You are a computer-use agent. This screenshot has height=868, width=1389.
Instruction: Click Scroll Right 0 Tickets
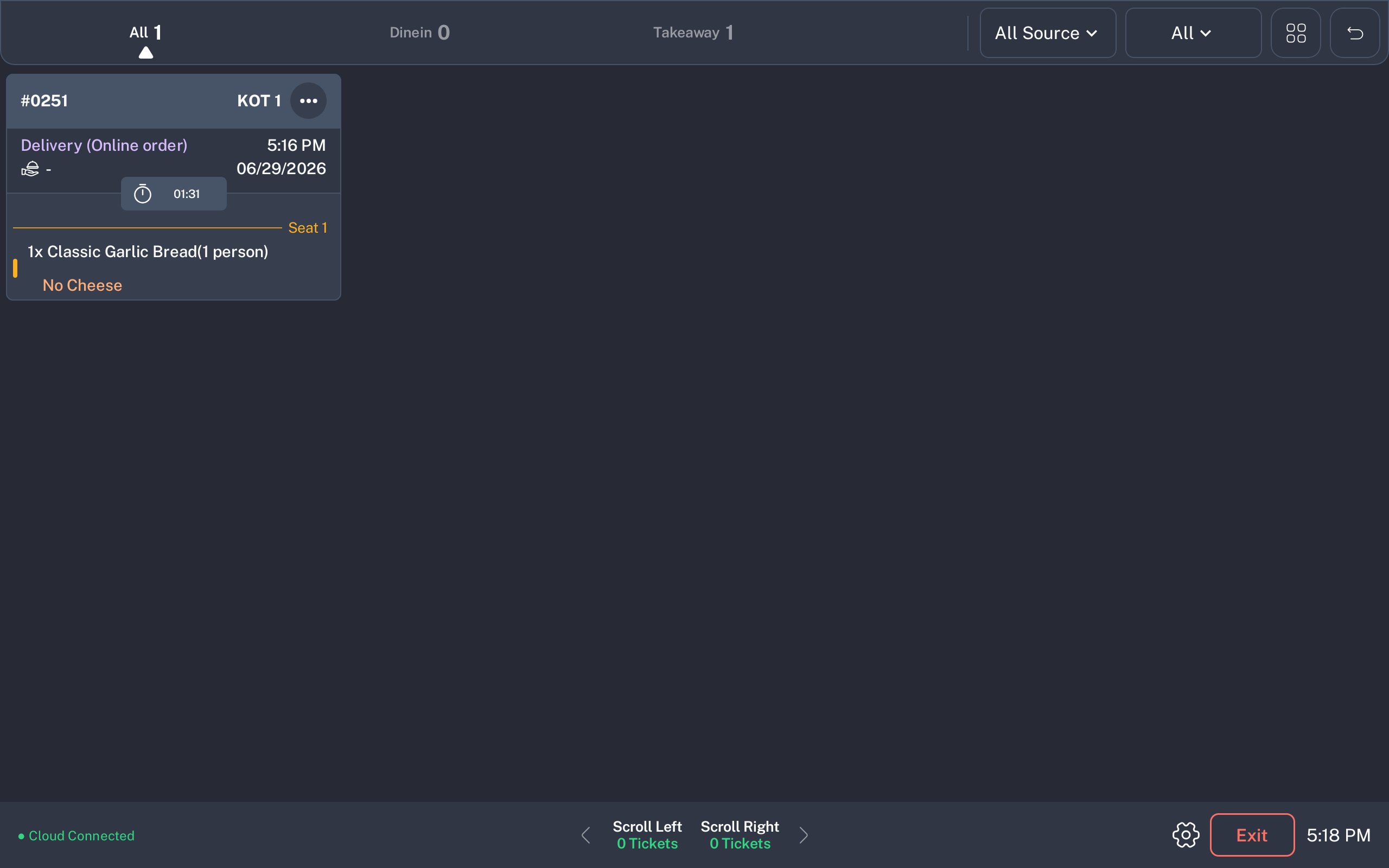click(740, 835)
